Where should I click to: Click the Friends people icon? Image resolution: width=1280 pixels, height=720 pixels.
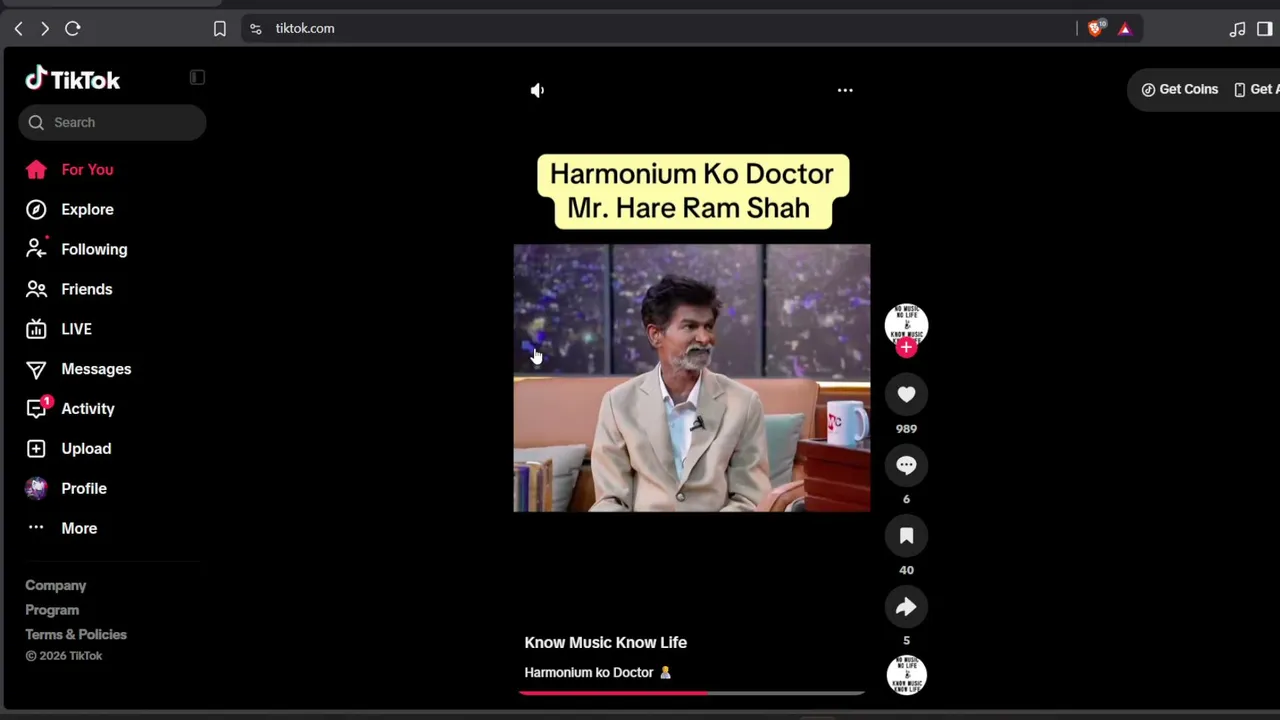[x=36, y=289]
